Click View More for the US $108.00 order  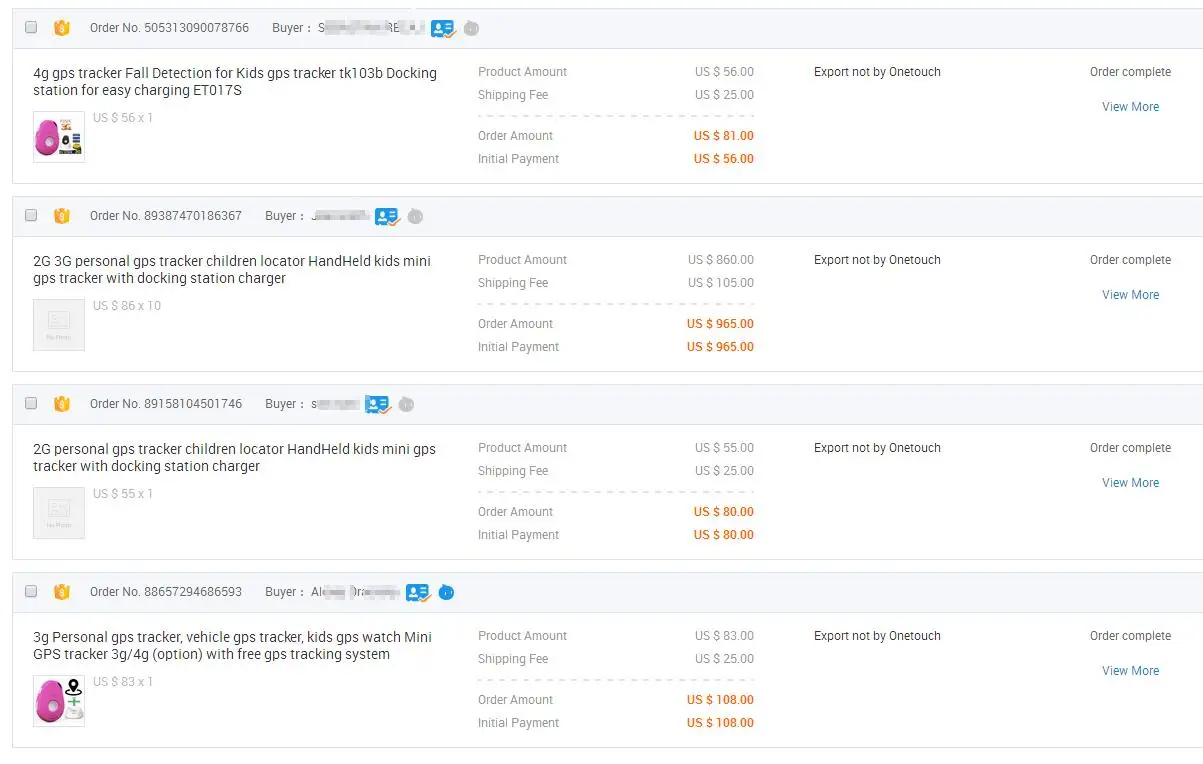tap(1130, 671)
